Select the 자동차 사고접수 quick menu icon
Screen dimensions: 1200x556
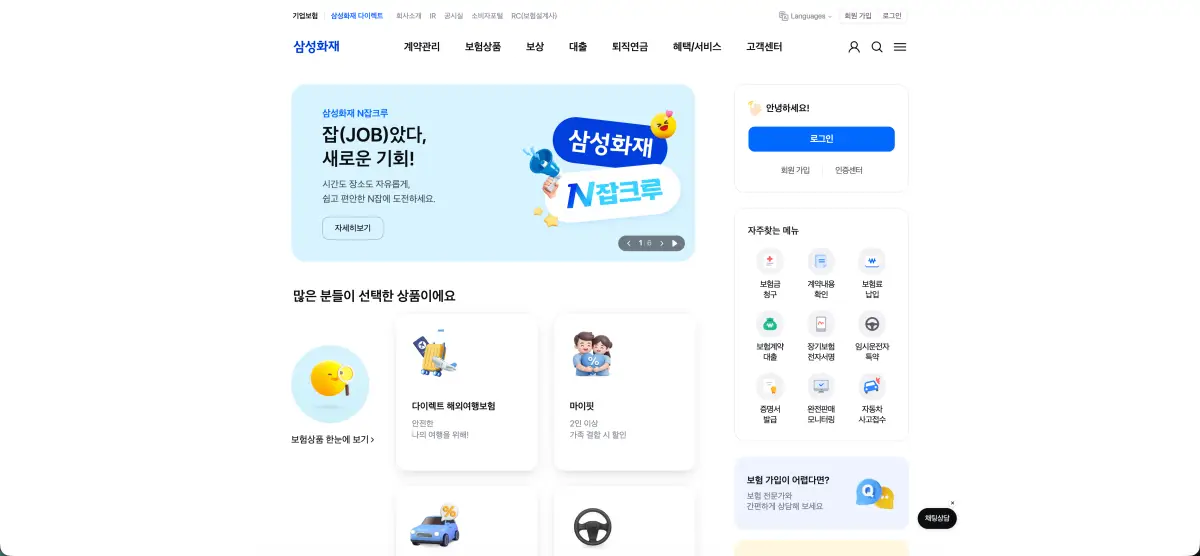point(872,386)
